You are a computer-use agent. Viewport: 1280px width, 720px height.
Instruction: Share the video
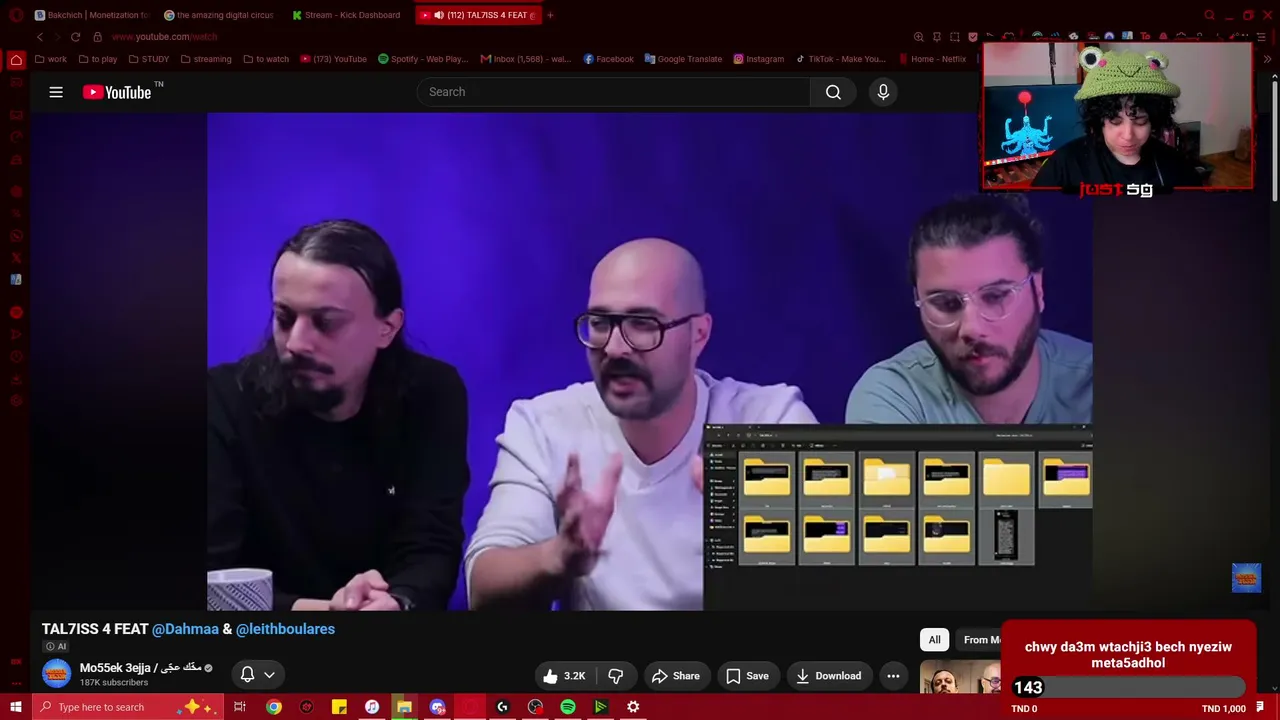point(676,676)
